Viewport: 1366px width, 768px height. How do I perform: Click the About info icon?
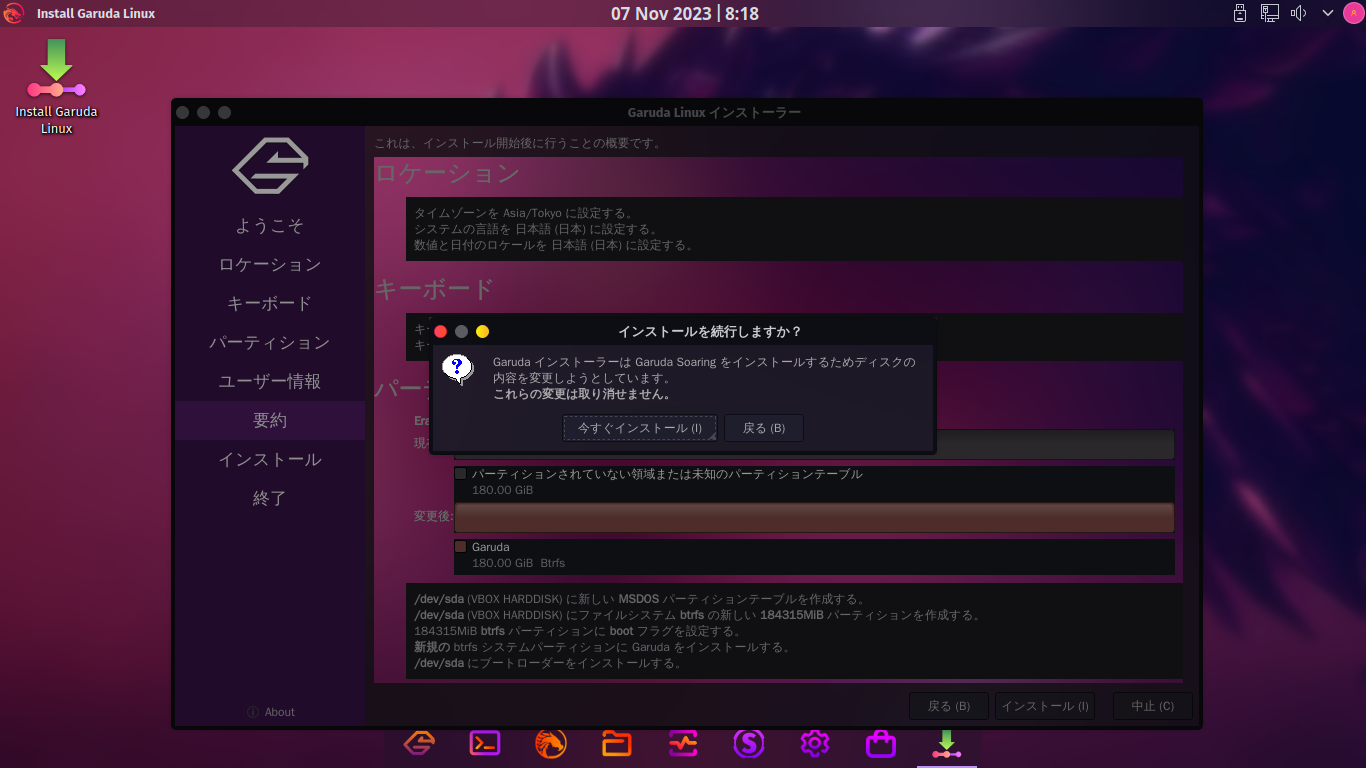coord(253,712)
